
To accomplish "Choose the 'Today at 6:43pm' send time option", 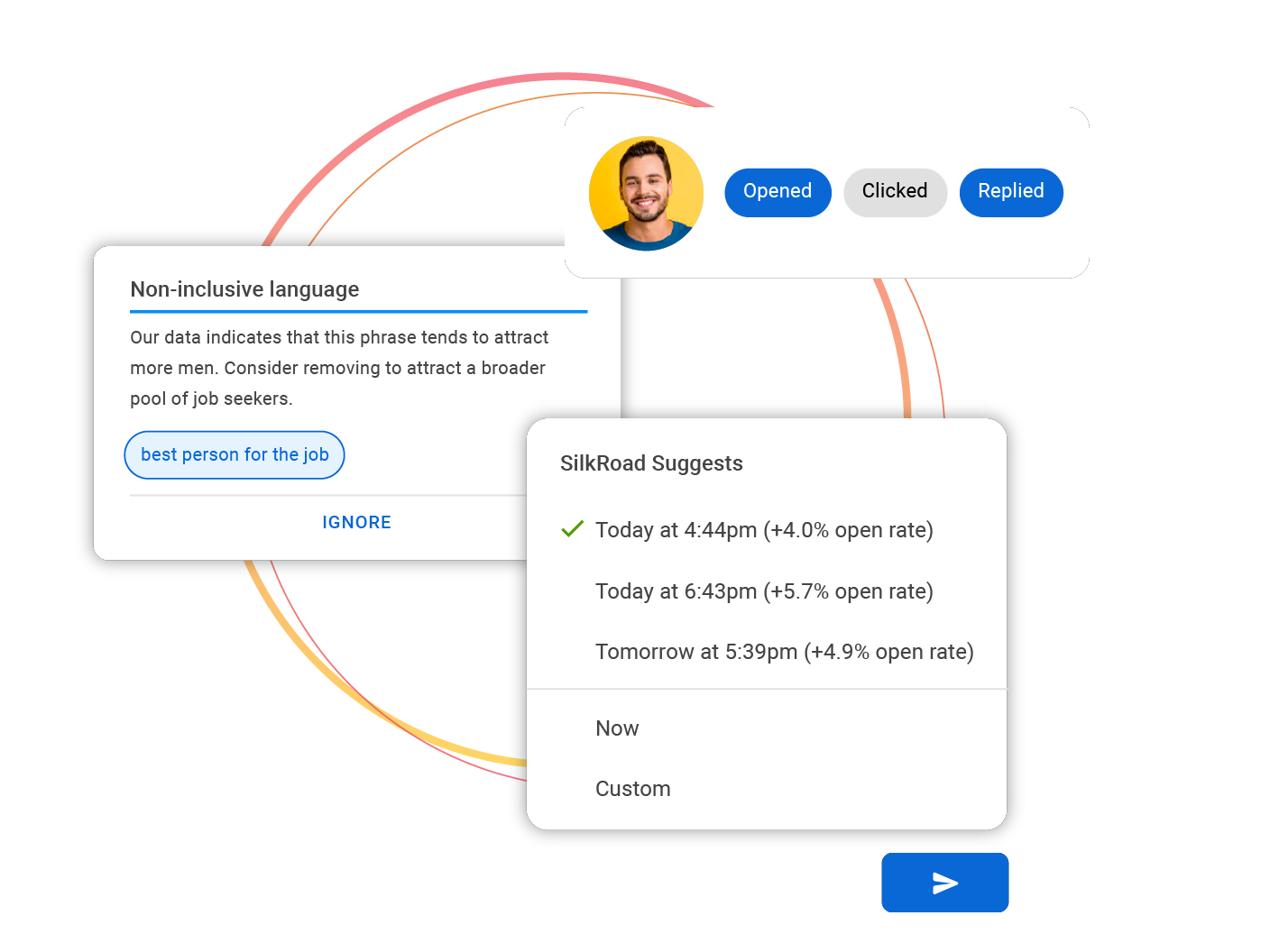I will pyautogui.click(x=764, y=591).
